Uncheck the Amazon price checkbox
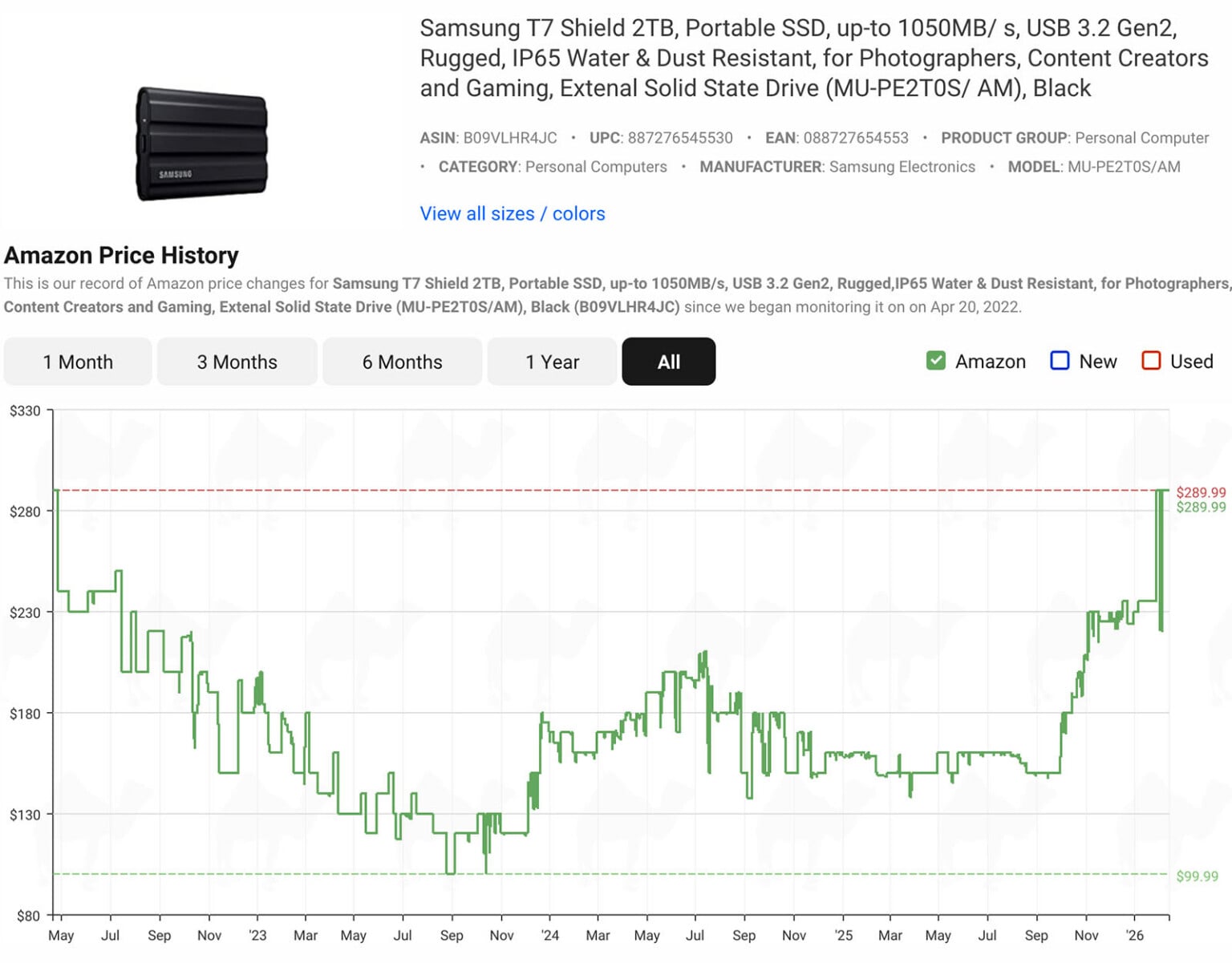The height and width of the screenshot is (963, 1232). (935, 361)
